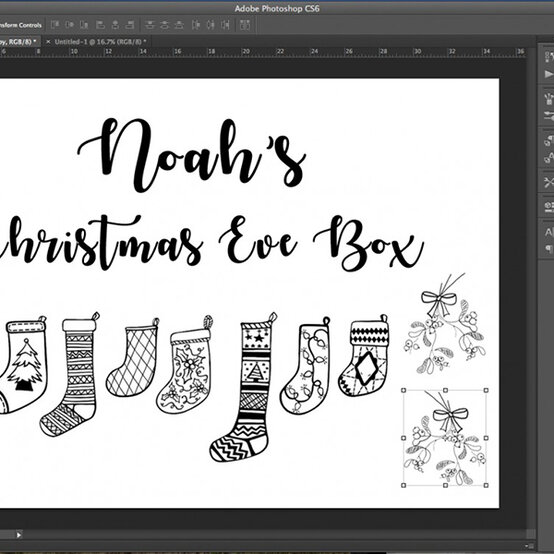
Task: Click the left-middle transform handle on mistletoe
Action: point(404,438)
